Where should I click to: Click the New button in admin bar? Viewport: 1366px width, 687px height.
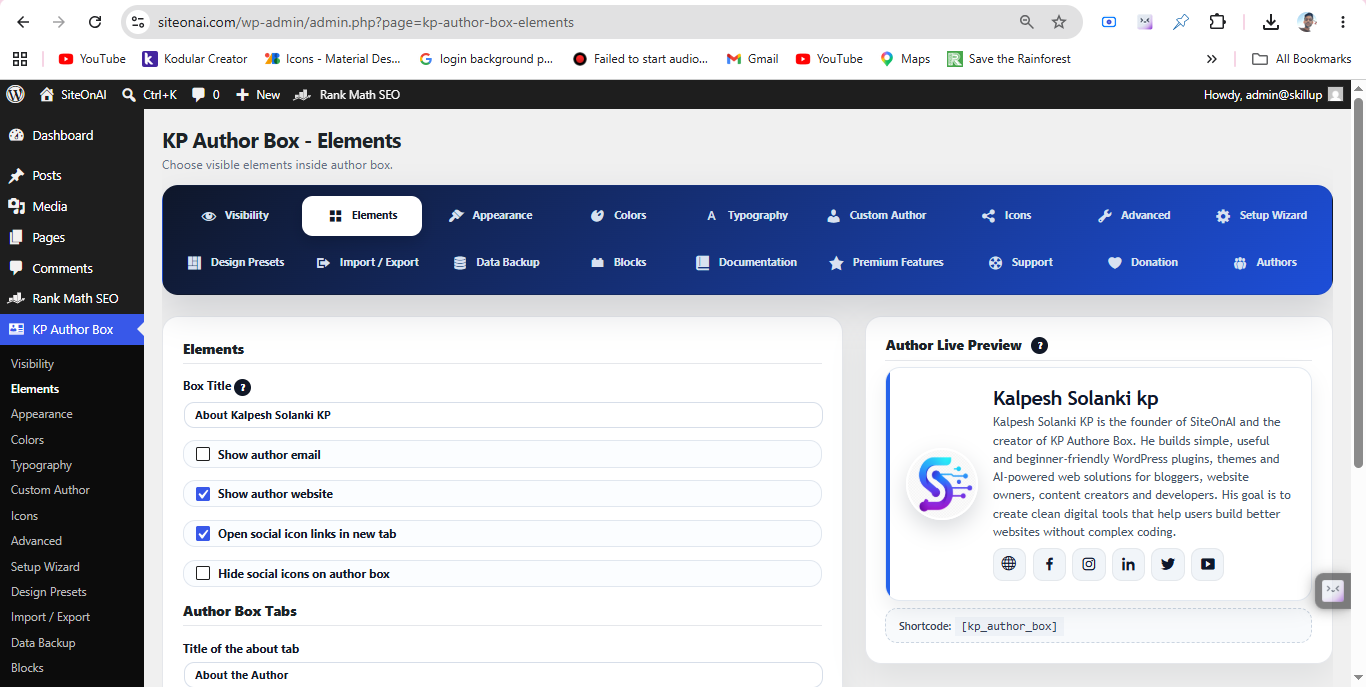258,94
